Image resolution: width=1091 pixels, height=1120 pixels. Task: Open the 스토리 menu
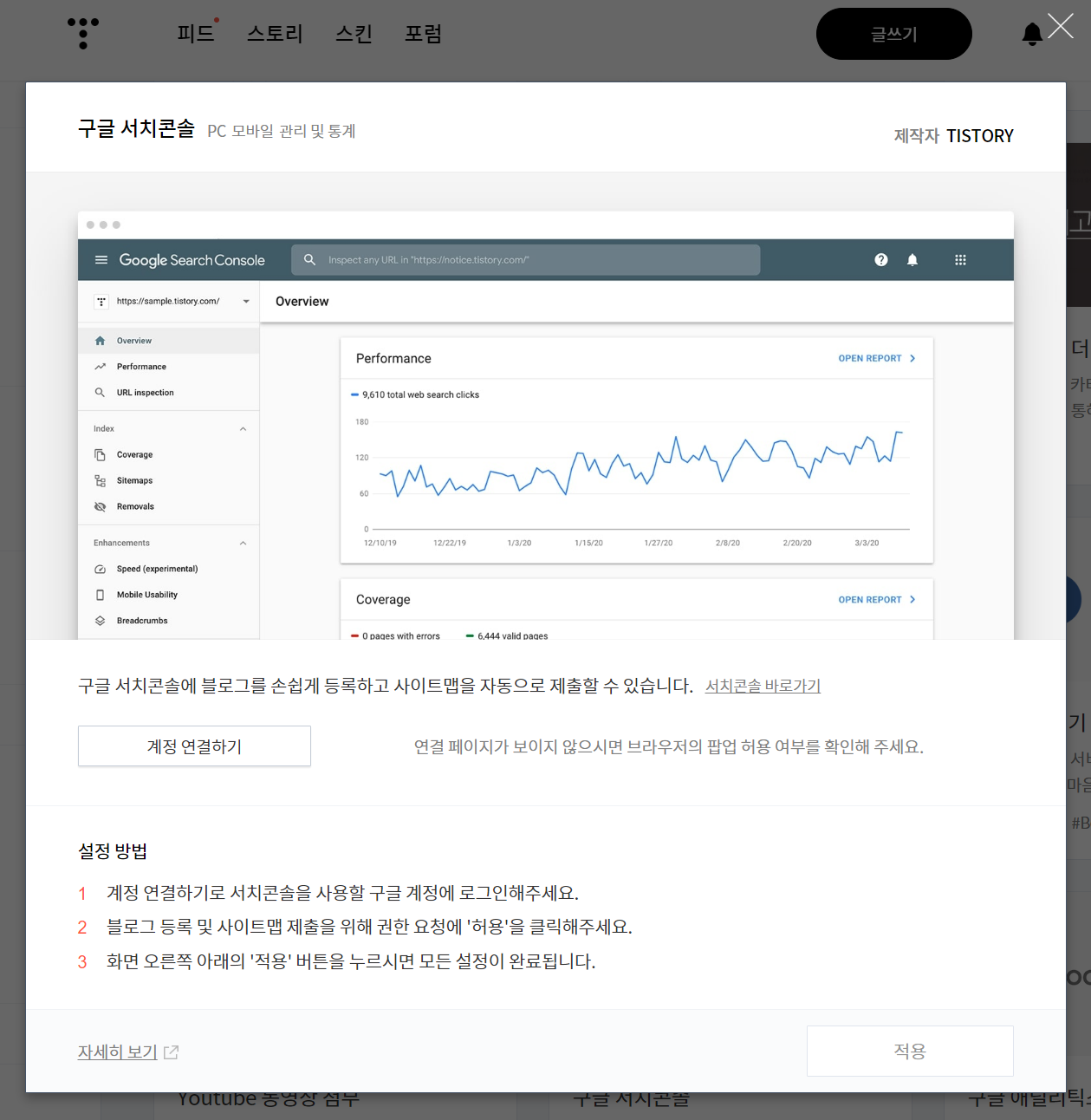tap(275, 34)
